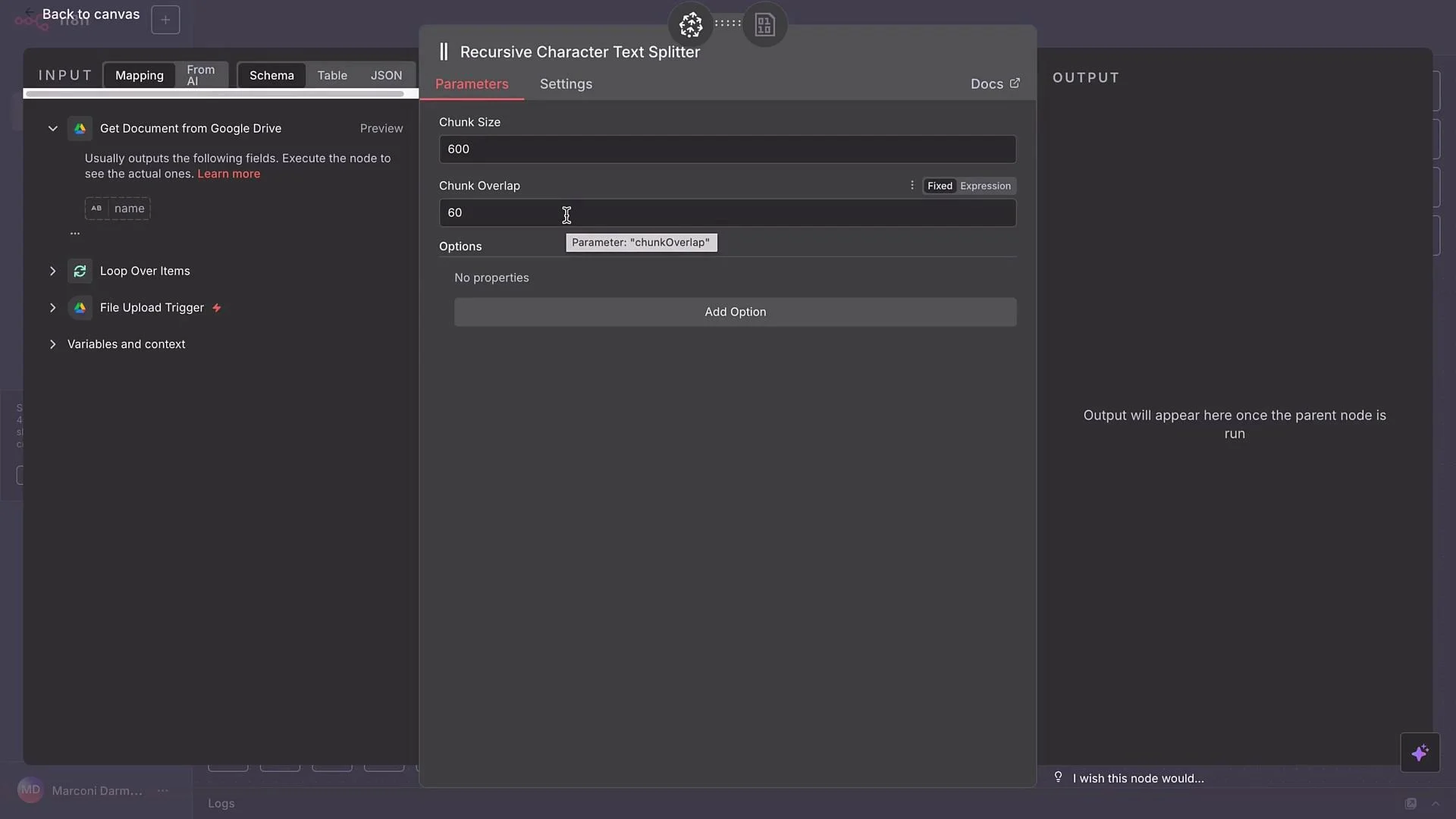Click the Add Option button

point(735,312)
